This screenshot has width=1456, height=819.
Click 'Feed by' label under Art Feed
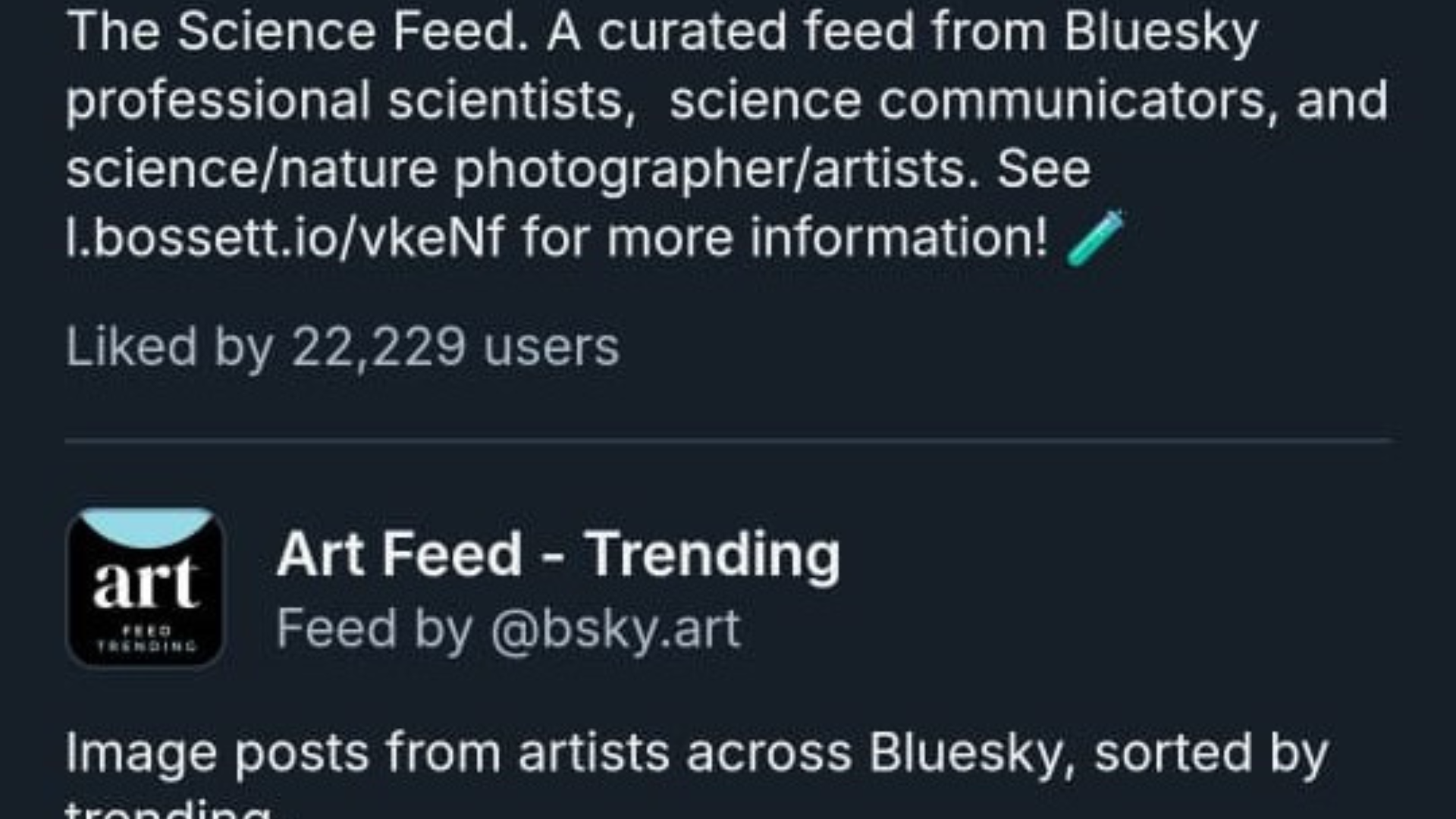pos(373,629)
